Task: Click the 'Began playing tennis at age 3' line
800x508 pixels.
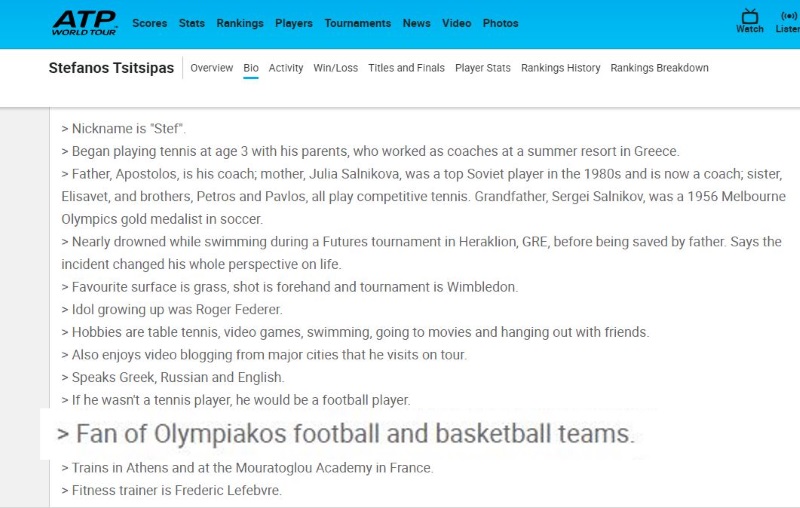Action: pos(370,151)
